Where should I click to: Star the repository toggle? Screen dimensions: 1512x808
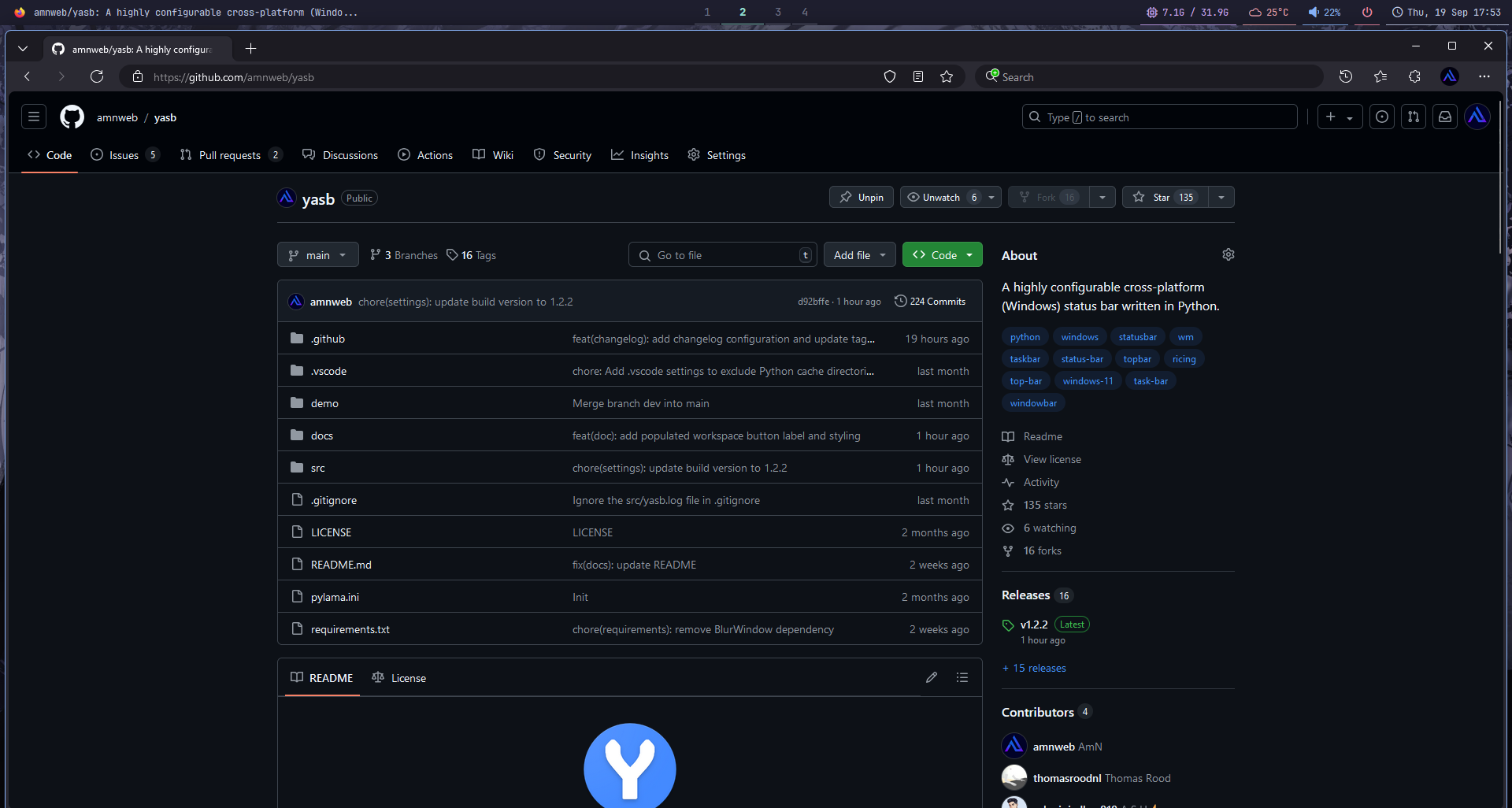[1165, 197]
